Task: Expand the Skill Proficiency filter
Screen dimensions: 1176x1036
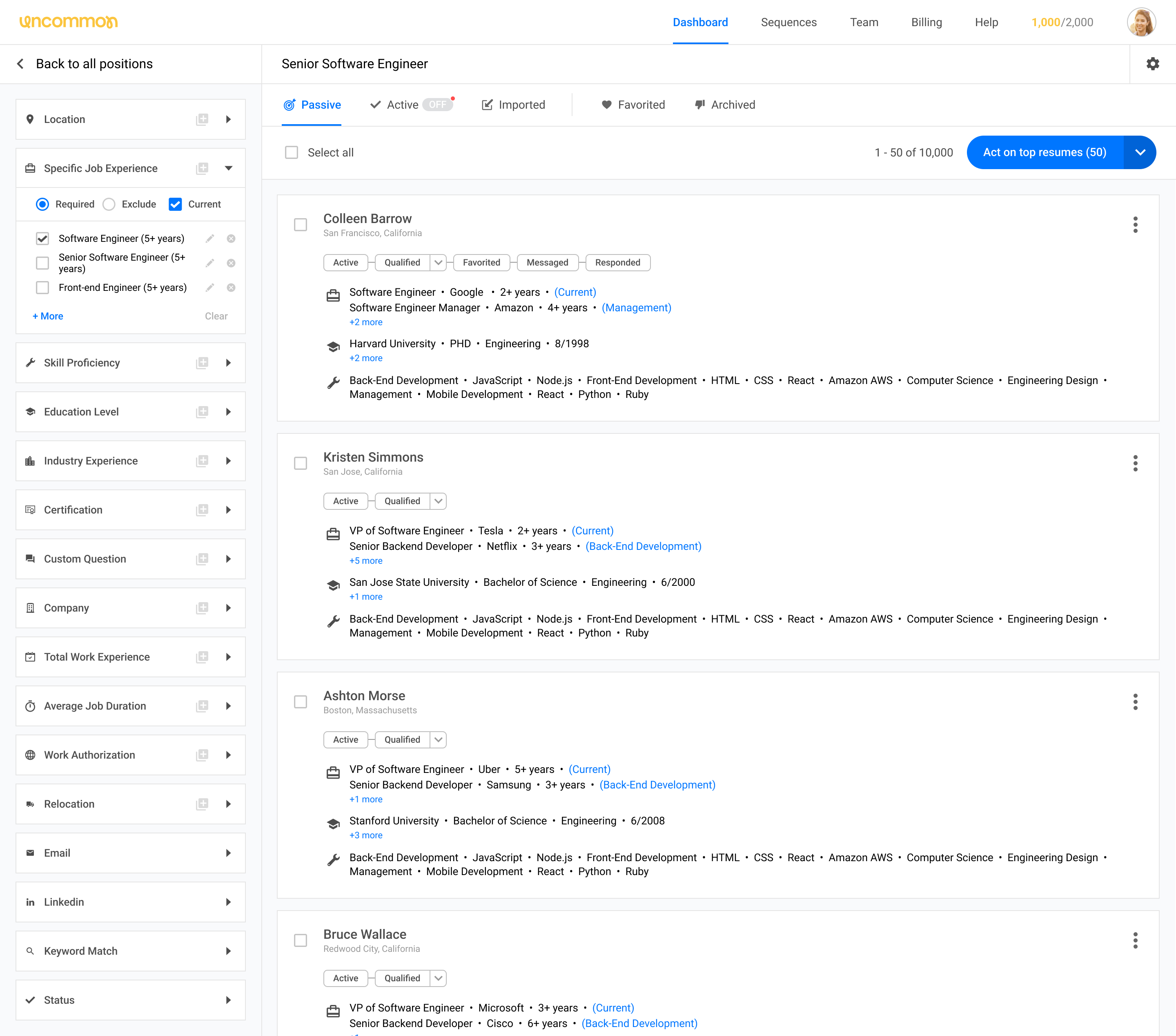Action: [x=228, y=363]
